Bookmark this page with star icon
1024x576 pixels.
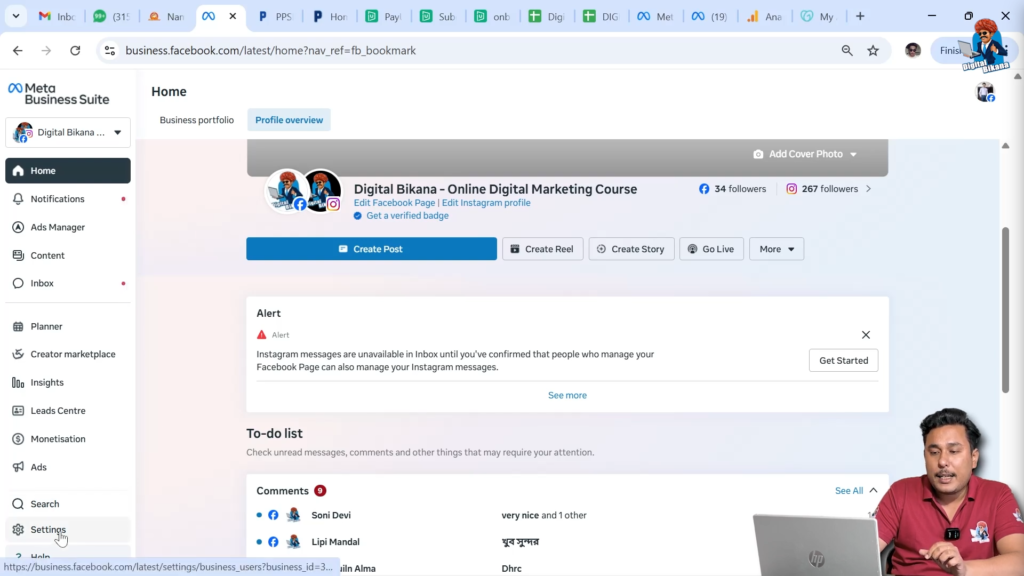873,50
